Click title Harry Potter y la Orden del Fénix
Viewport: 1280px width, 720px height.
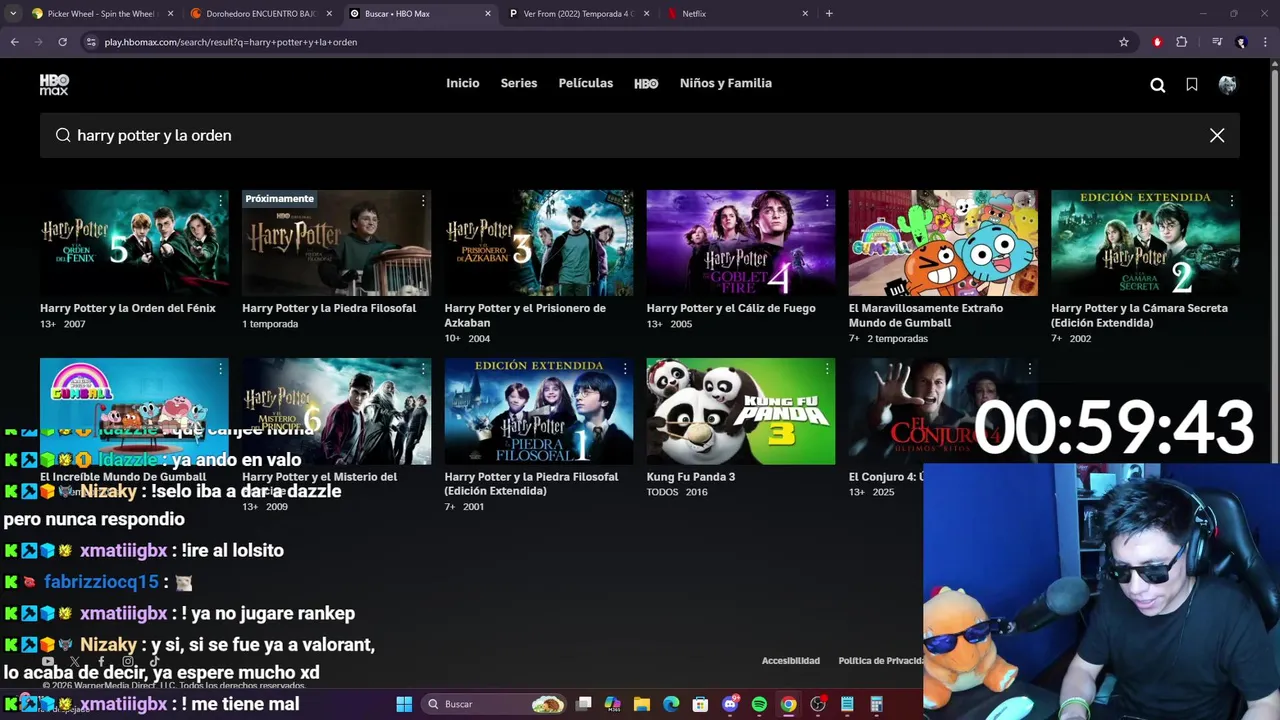128,308
